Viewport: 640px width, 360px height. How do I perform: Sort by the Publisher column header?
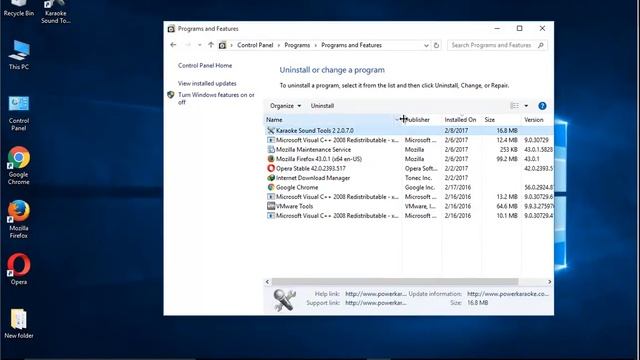422,120
